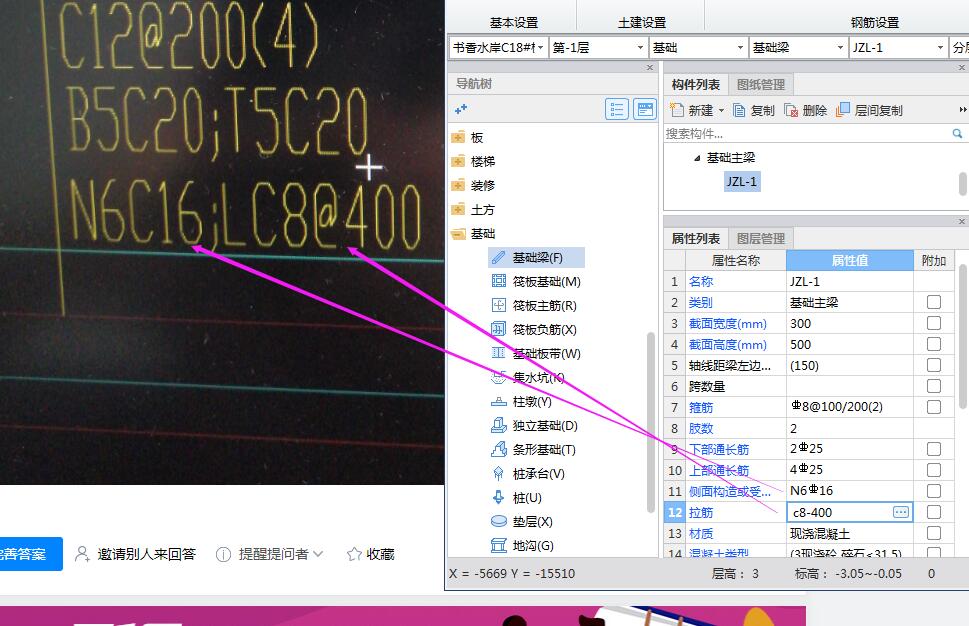969x626 pixels.
Task: Tick 附加 checkbox for 类别 row
Action: click(934, 302)
